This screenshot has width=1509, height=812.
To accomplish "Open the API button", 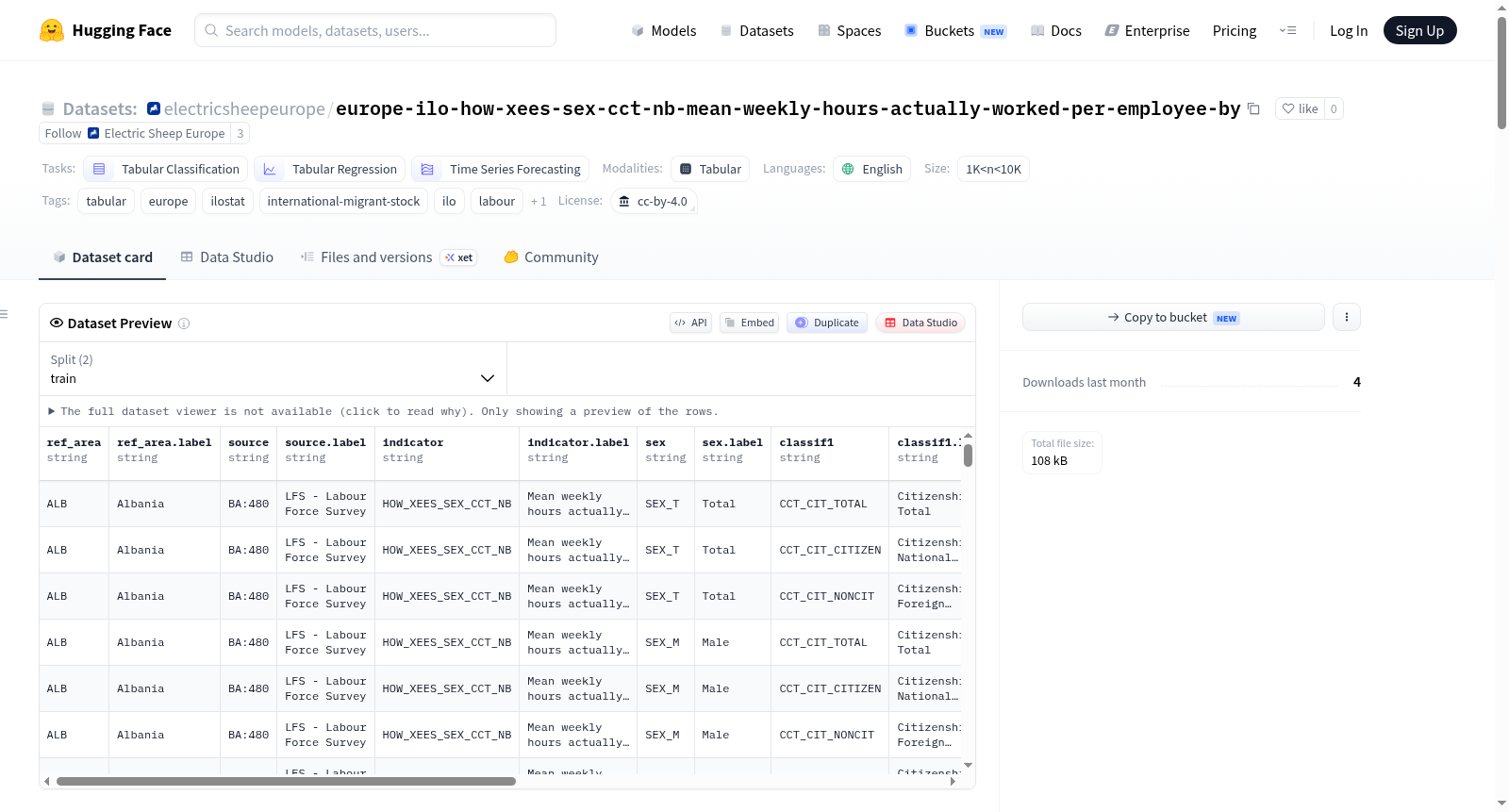I will (x=690, y=323).
